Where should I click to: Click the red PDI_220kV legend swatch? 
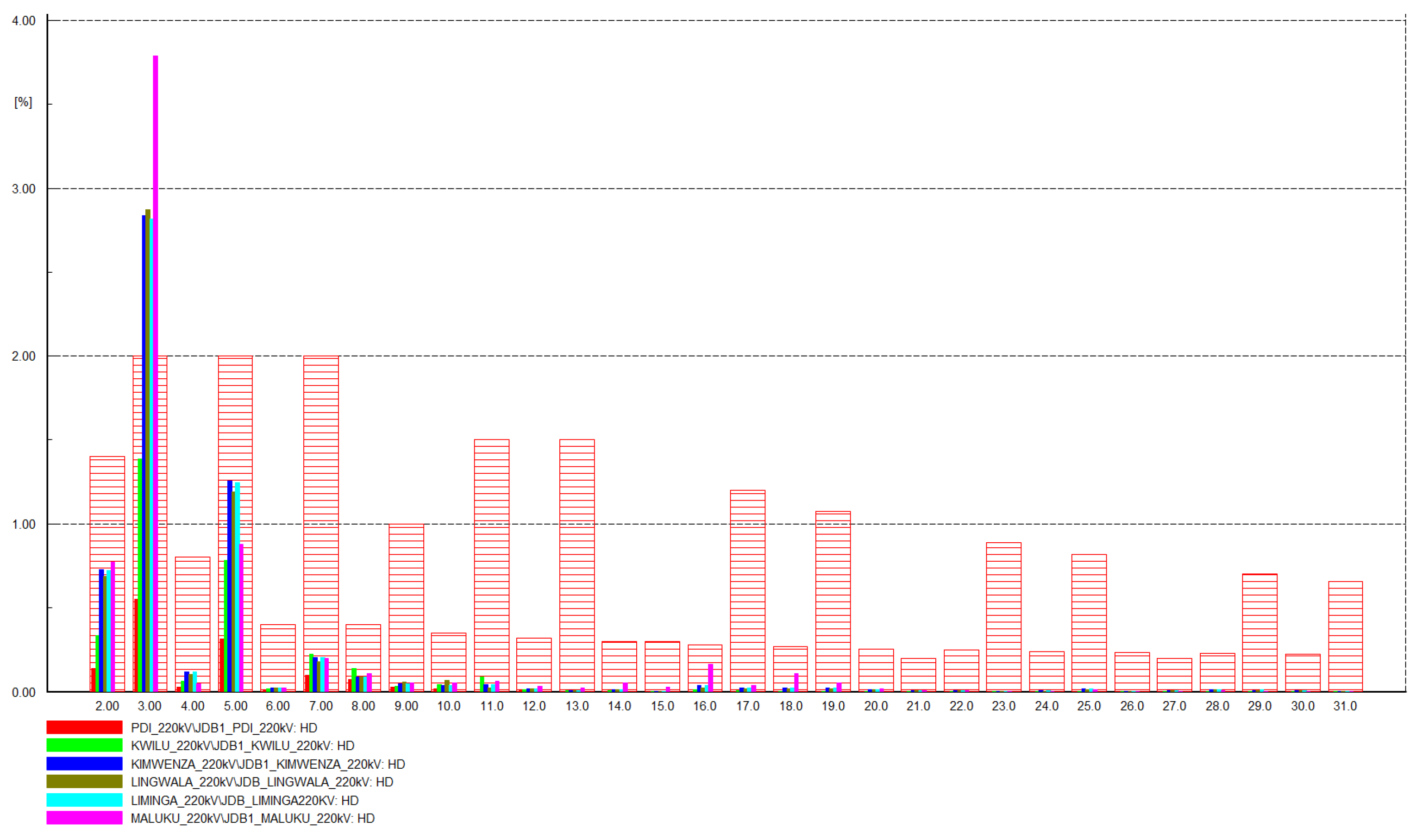(84, 728)
